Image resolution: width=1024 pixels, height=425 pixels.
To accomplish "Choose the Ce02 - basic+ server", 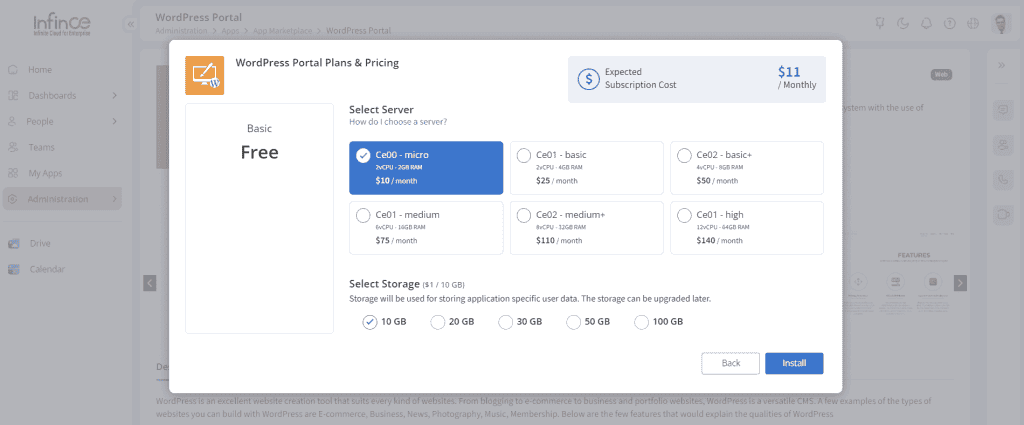I will [747, 168].
